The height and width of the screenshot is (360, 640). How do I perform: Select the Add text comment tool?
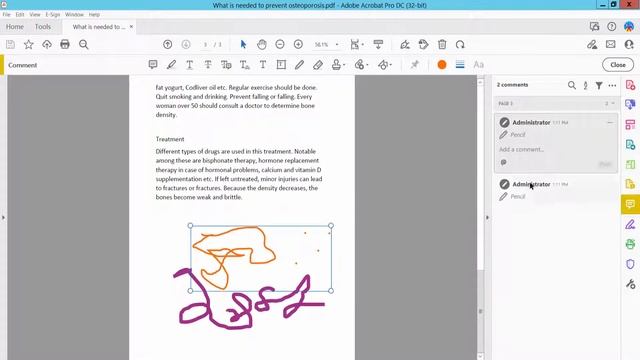click(263, 64)
